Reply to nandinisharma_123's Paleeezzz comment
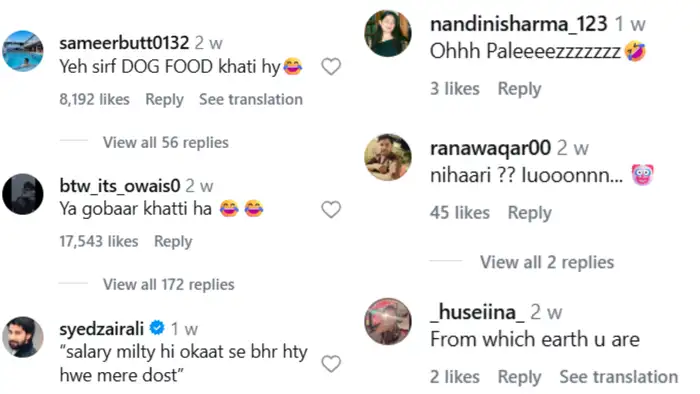 click(x=519, y=89)
